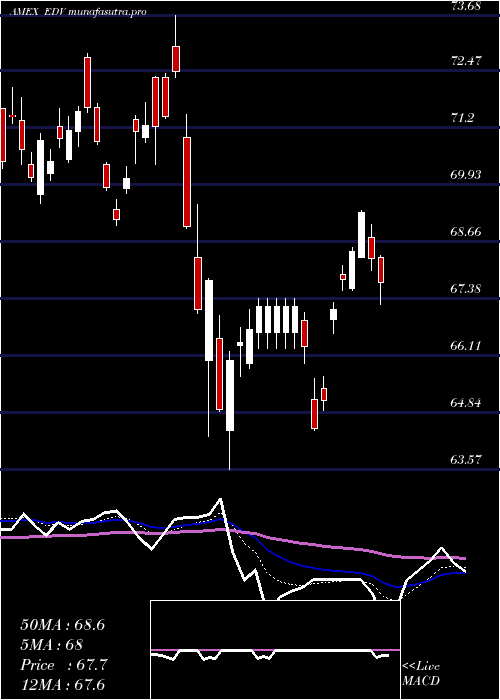Click the Price : 67.7 readout
This screenshot has height=700, width=500.
pyautogui.click(x=64, y=665)
